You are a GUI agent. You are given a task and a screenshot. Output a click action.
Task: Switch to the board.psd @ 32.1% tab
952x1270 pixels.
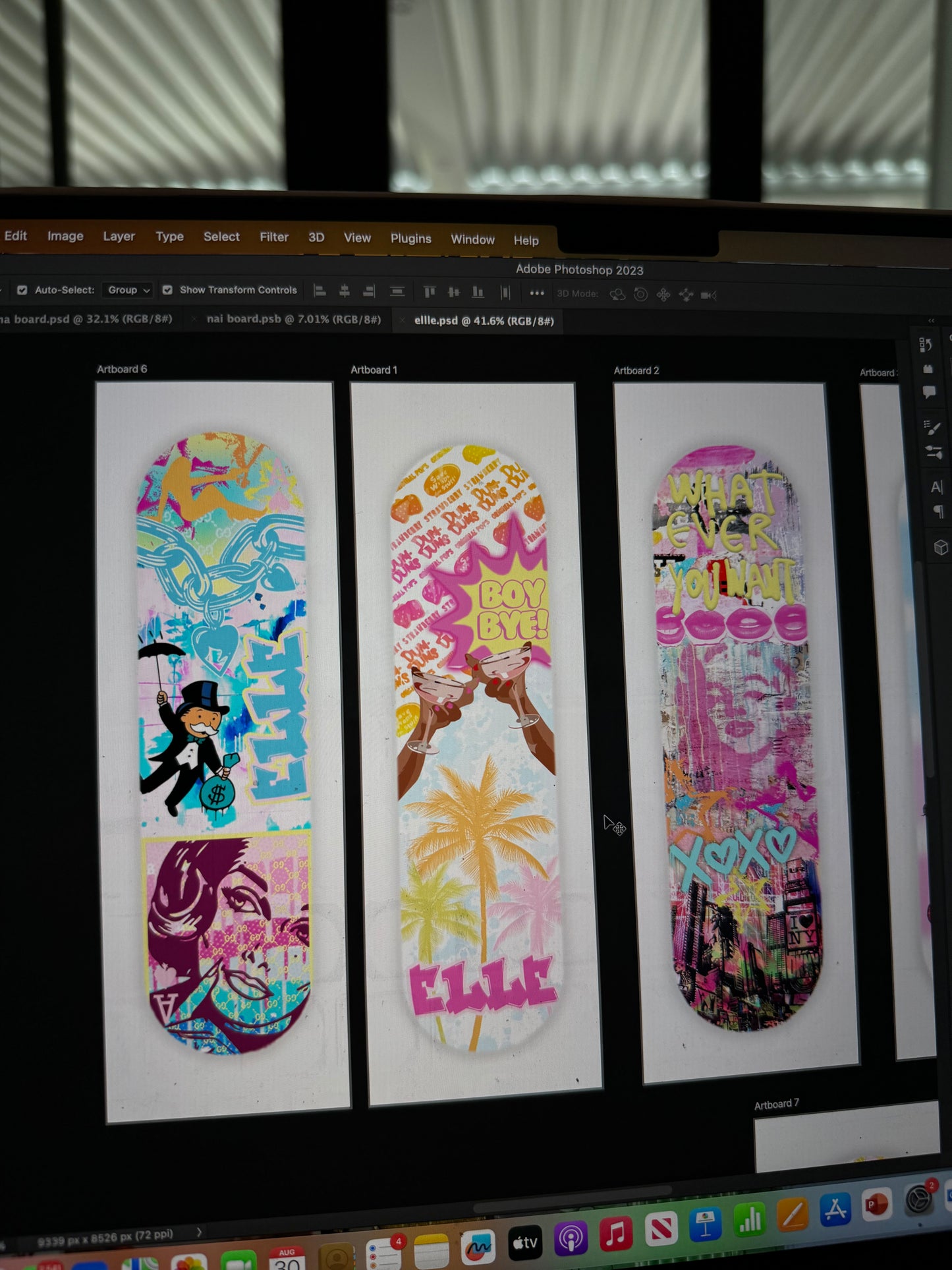(x=86, y=319)
